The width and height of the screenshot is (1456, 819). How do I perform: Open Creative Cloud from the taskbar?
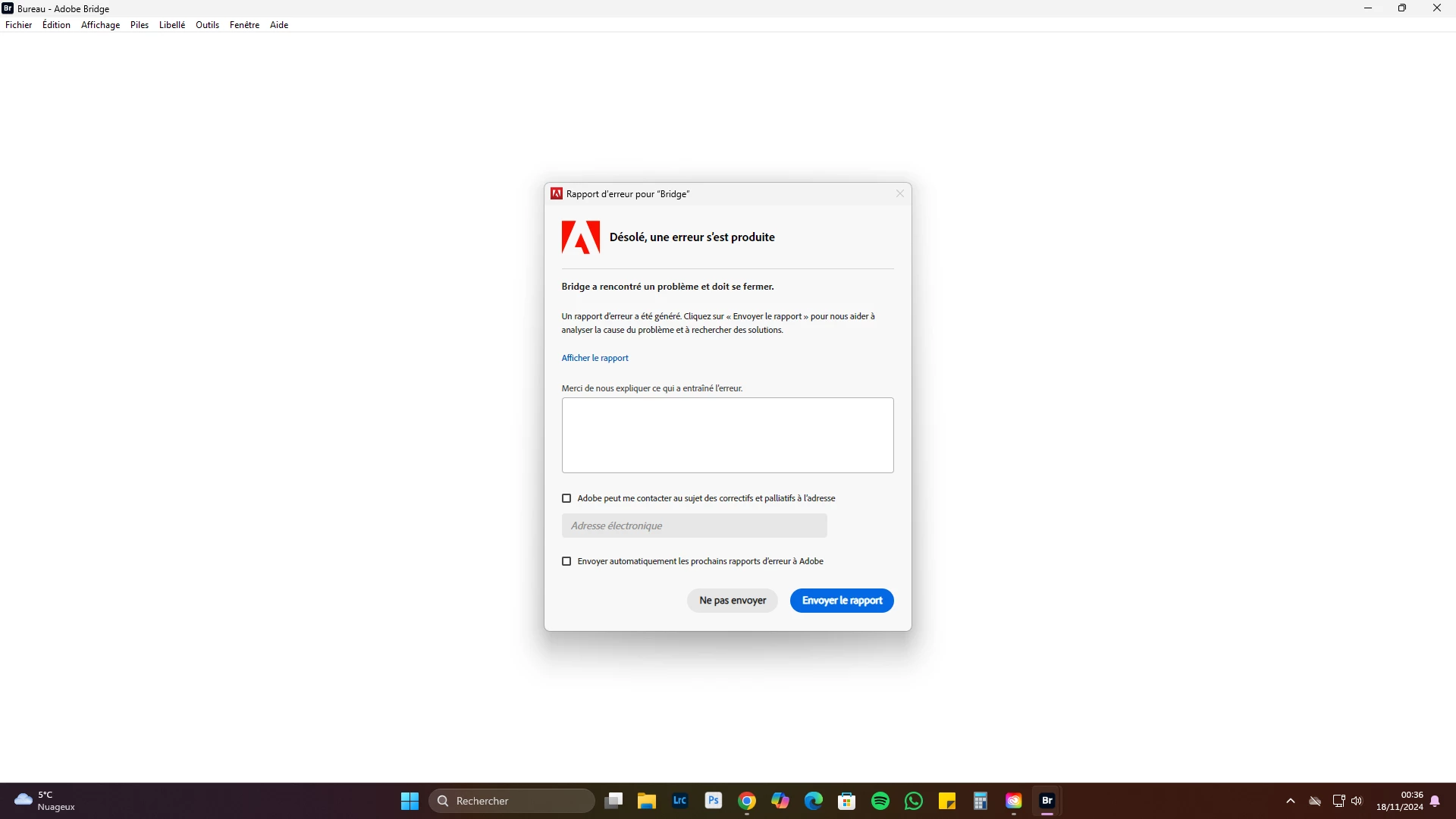tap(1014, 801)
